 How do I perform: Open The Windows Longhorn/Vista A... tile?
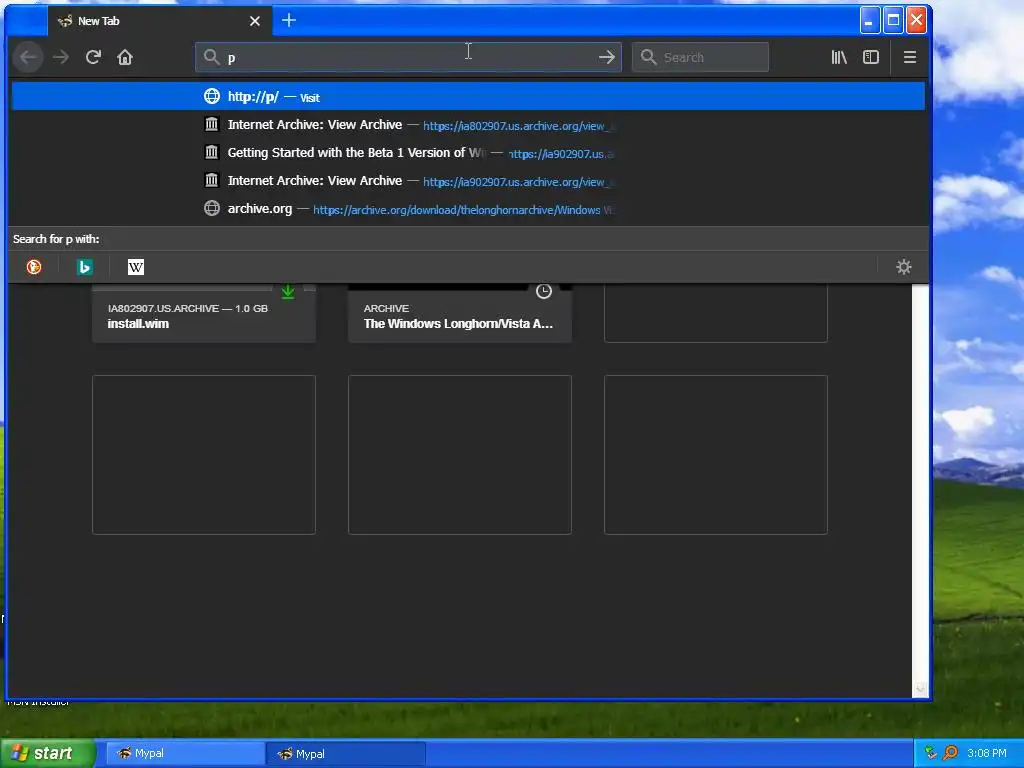pyautogui.click(x=460, y=313)
